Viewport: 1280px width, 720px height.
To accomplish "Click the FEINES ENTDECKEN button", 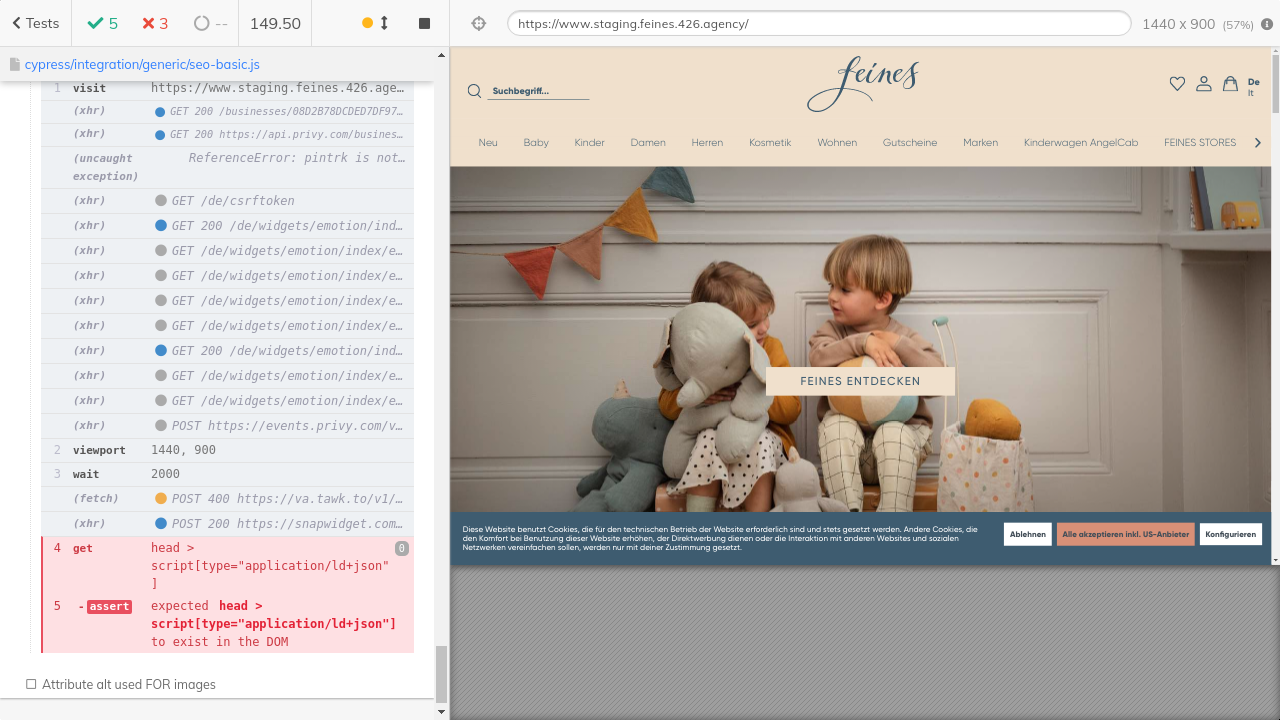I will tap(860, 381).
